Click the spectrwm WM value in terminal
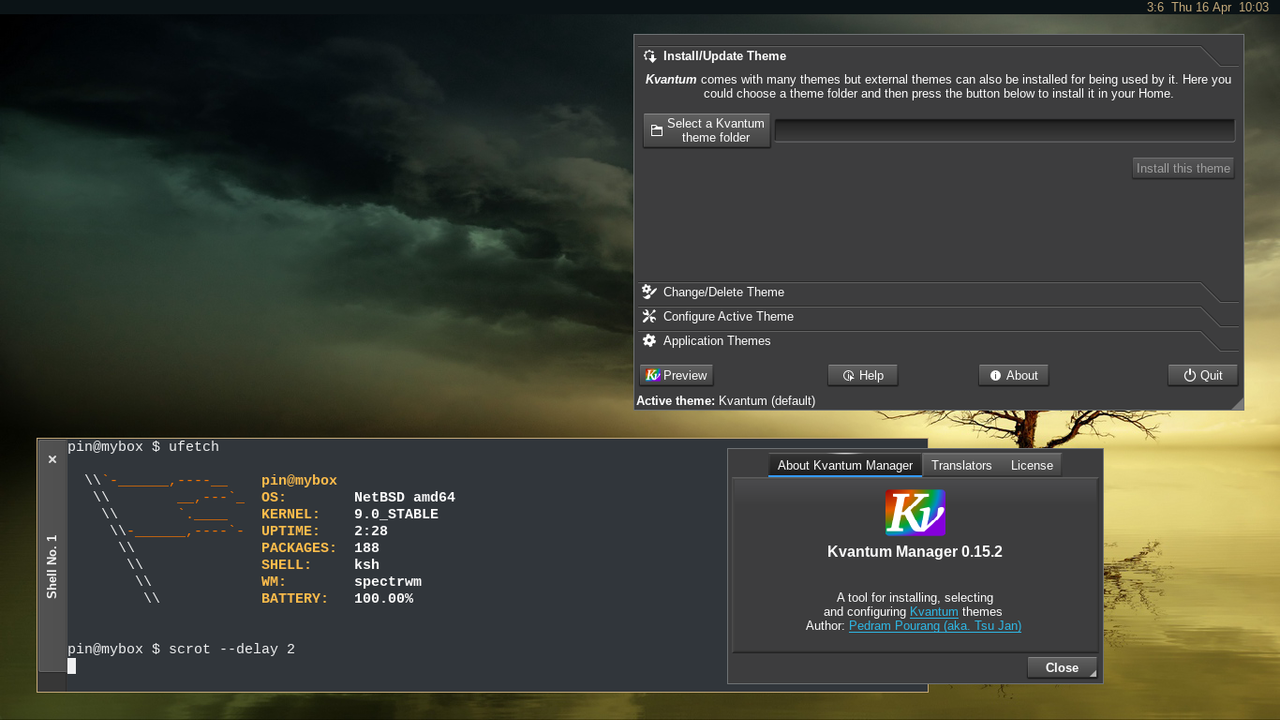Image resolution: width=1280 pixels, height=720 pixels. 388,582
